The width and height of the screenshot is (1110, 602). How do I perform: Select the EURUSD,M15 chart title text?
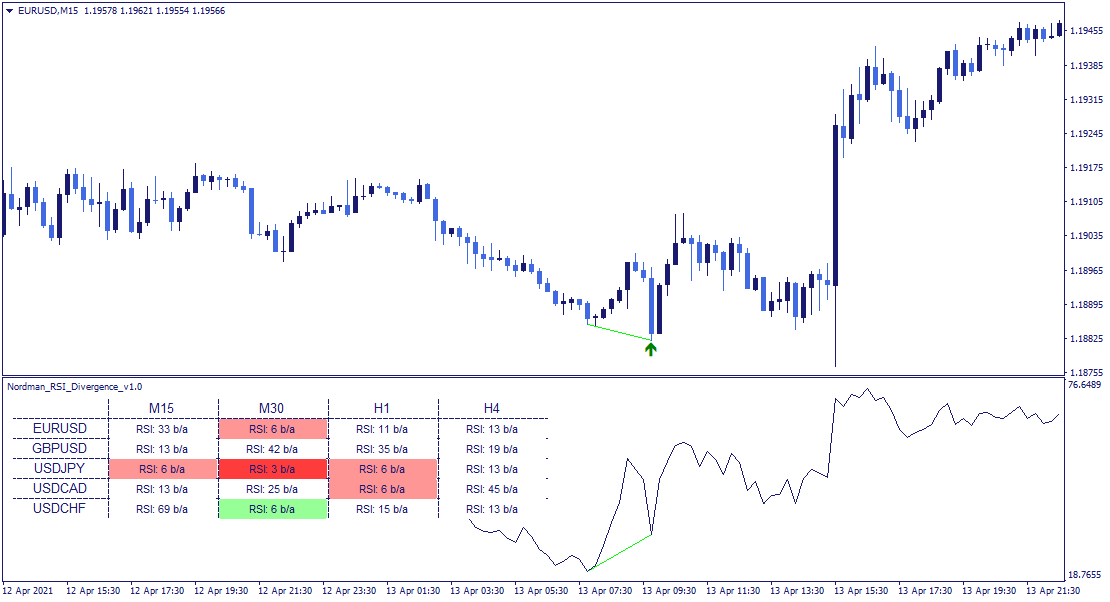tap(48, 11)
